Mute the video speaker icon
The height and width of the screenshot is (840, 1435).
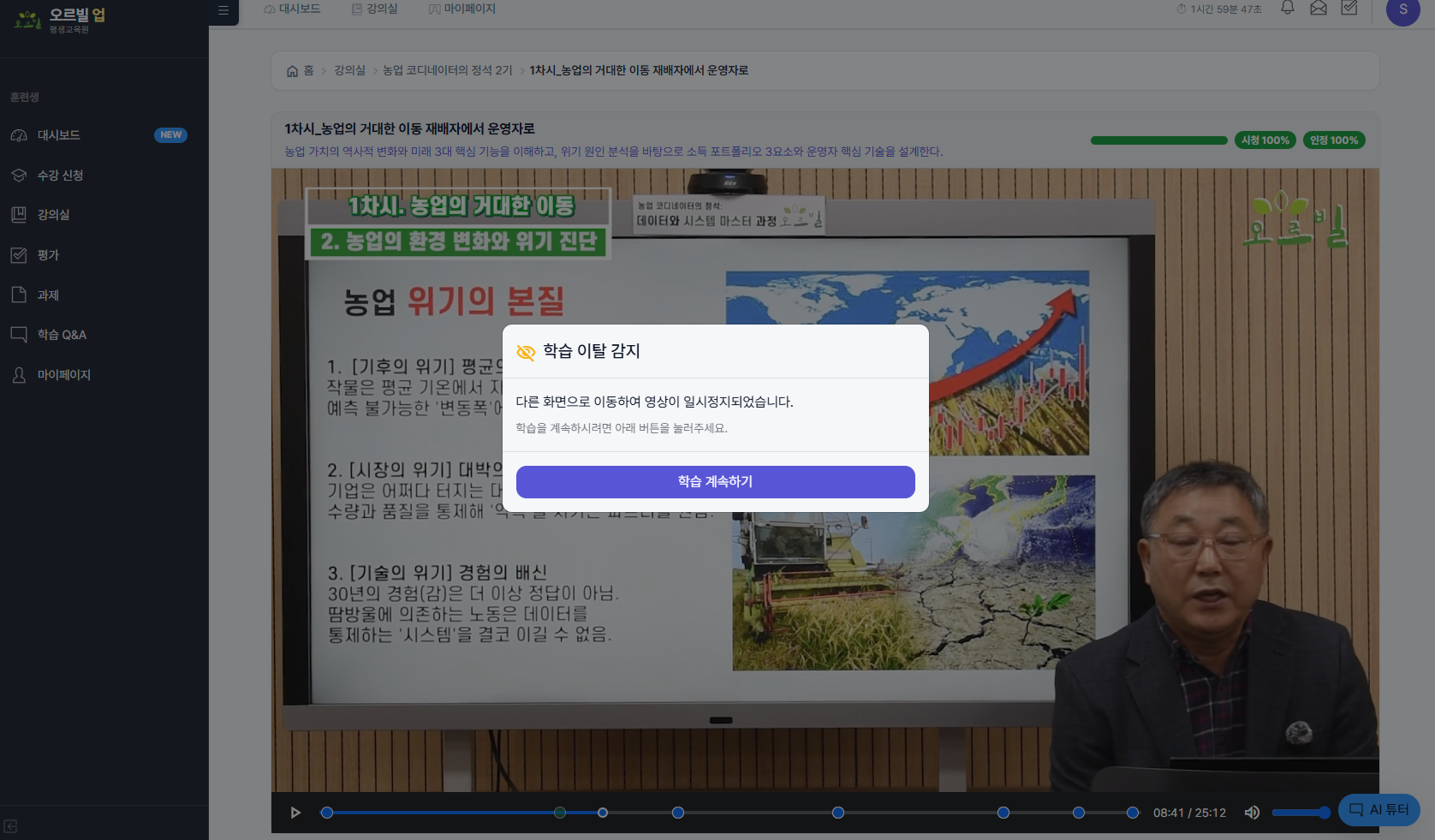(x=1252, y=813)
